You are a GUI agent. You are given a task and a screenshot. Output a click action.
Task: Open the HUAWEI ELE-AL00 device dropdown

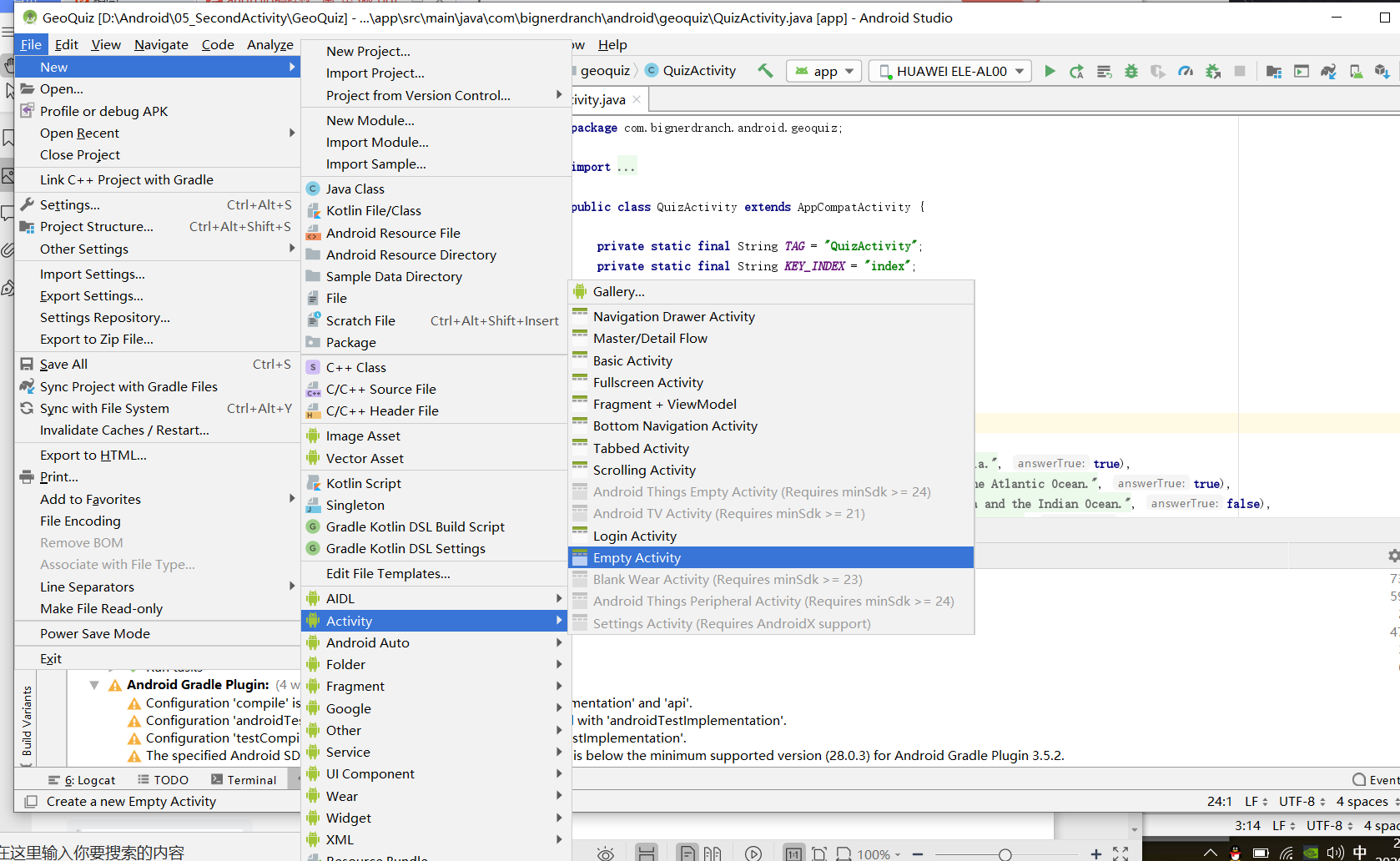(x=950, y=71)
